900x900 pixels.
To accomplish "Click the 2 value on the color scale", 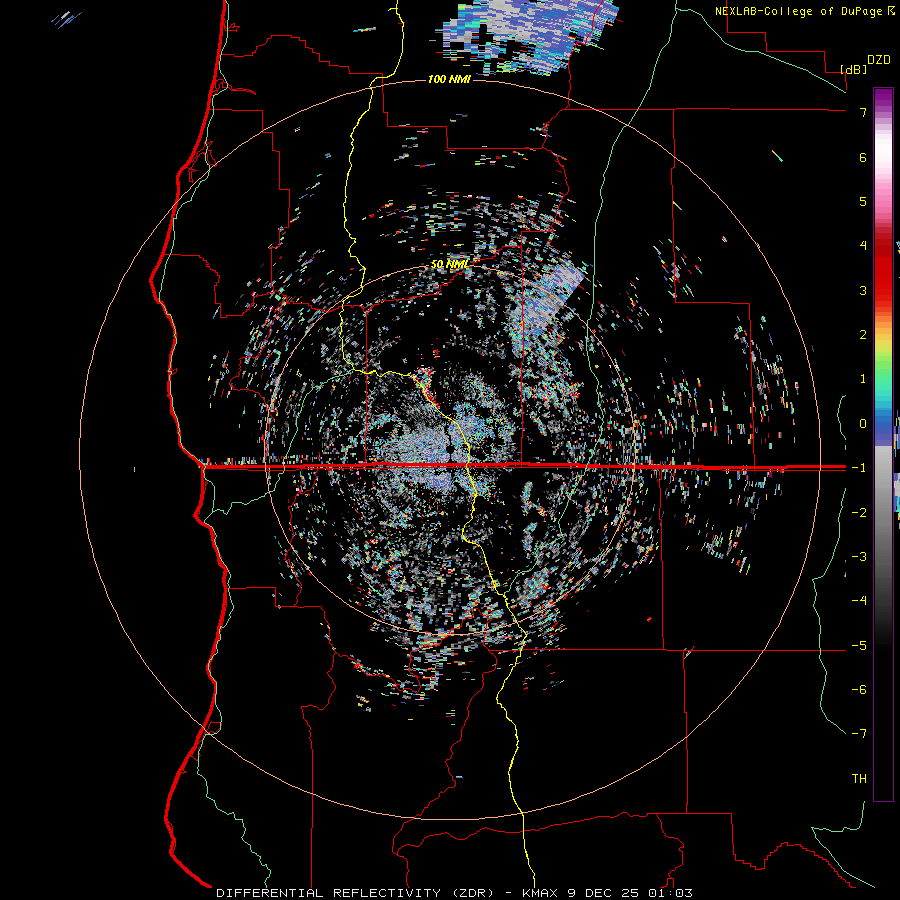I will (863, 335).
